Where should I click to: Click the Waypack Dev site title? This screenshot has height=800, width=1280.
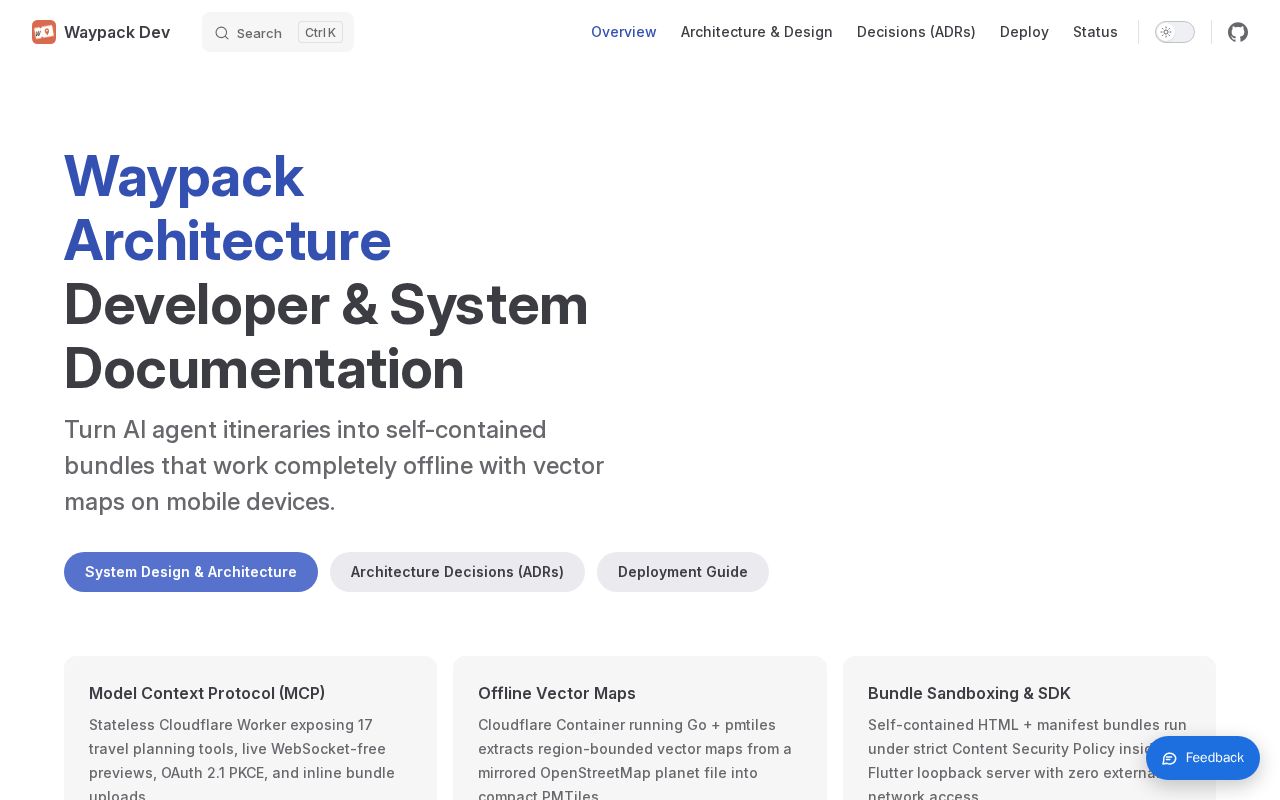pos(117,32)
